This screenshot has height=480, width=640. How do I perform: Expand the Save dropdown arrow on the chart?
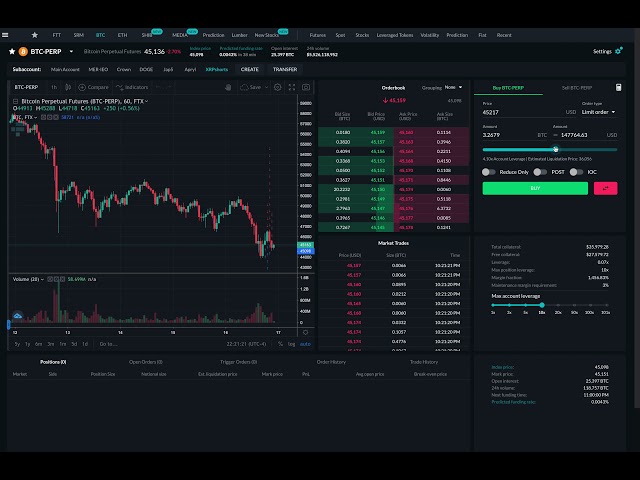[x=266, y=87]
